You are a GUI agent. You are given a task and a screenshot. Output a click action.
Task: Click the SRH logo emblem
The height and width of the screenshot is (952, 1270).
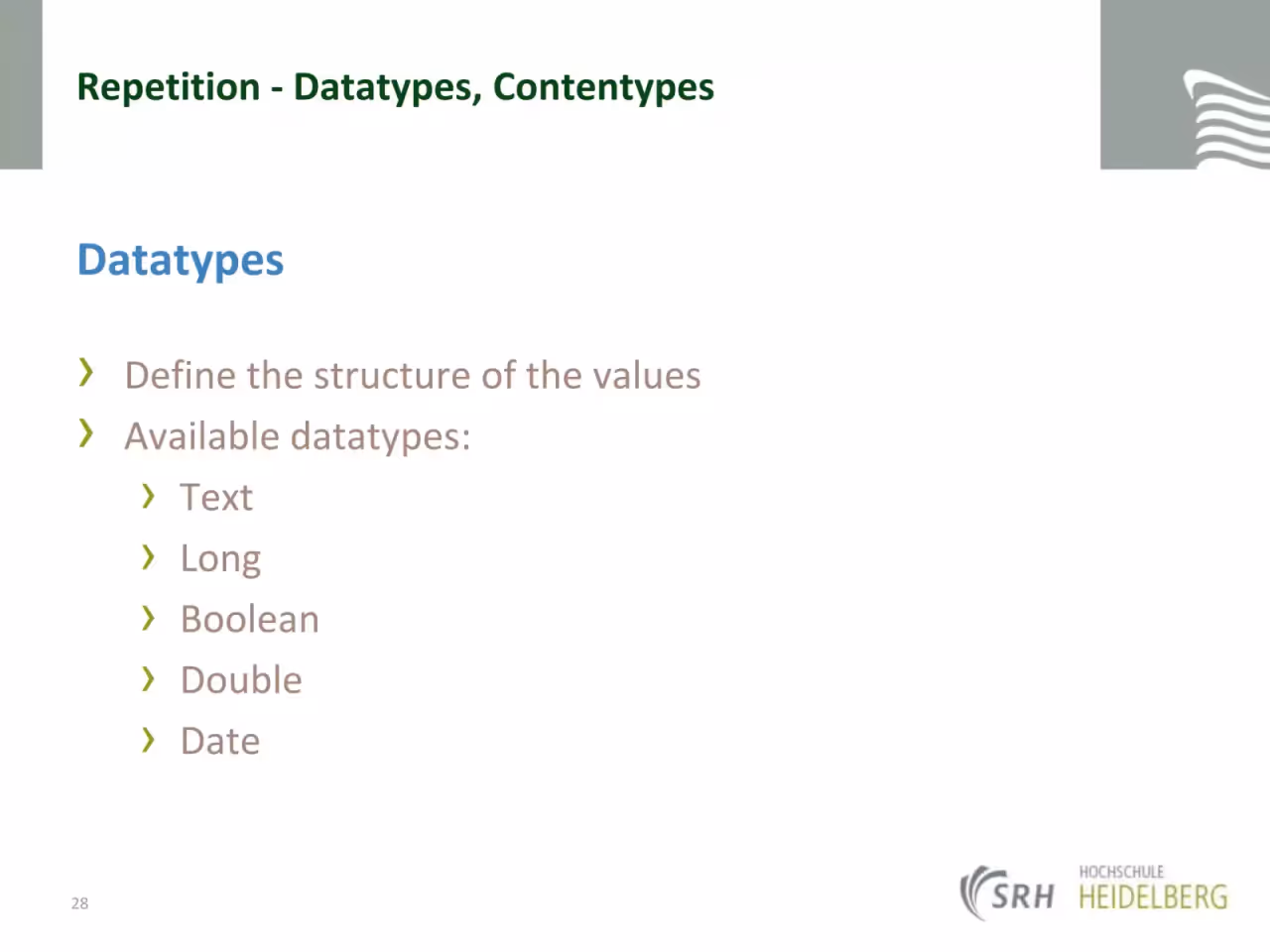pos(1007,892)
